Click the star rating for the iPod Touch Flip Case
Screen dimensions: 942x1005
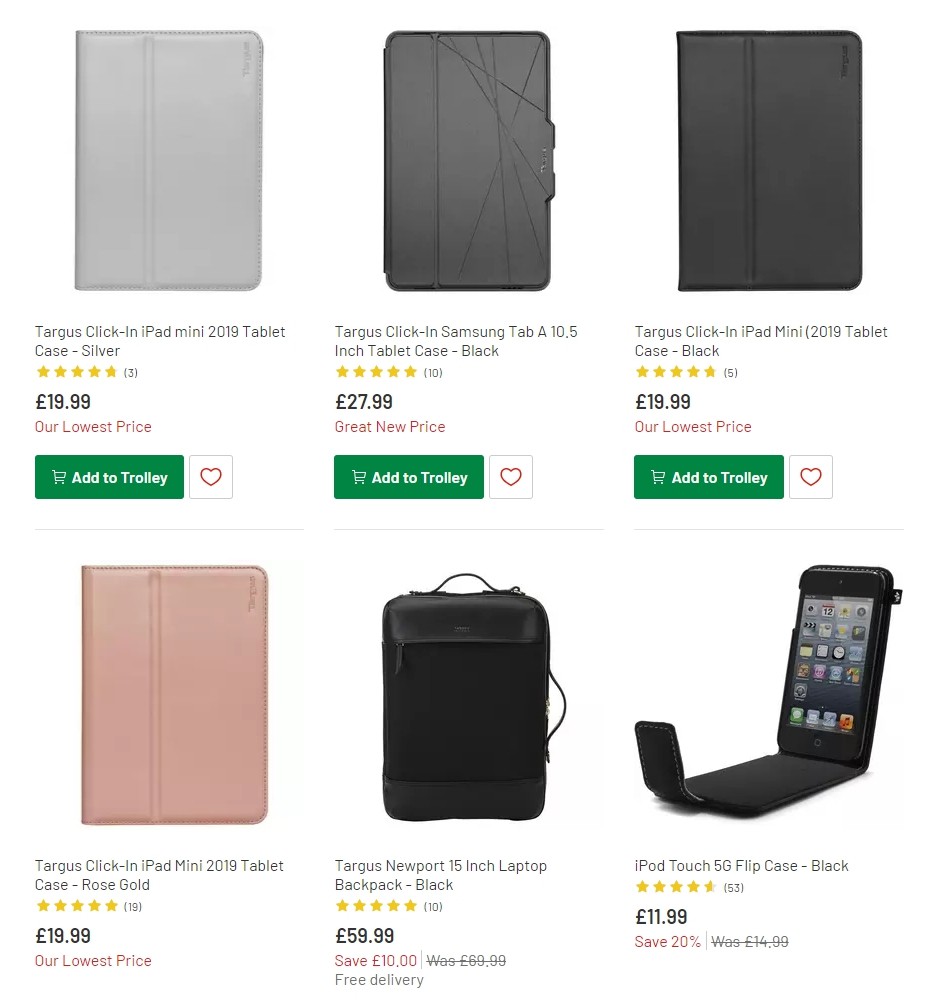pos(677,887)
